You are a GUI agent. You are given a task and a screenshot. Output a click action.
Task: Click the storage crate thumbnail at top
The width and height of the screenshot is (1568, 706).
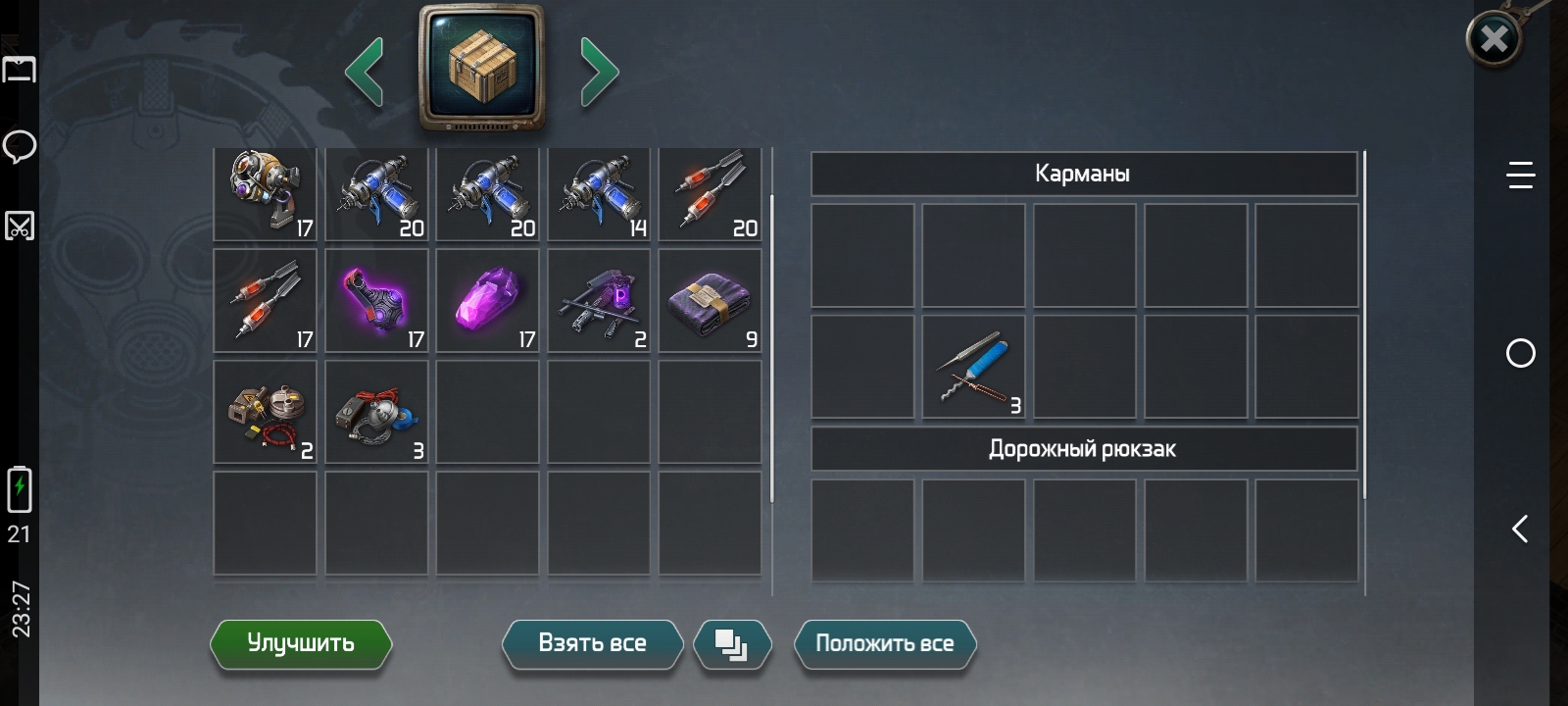(x=481, y=68)
